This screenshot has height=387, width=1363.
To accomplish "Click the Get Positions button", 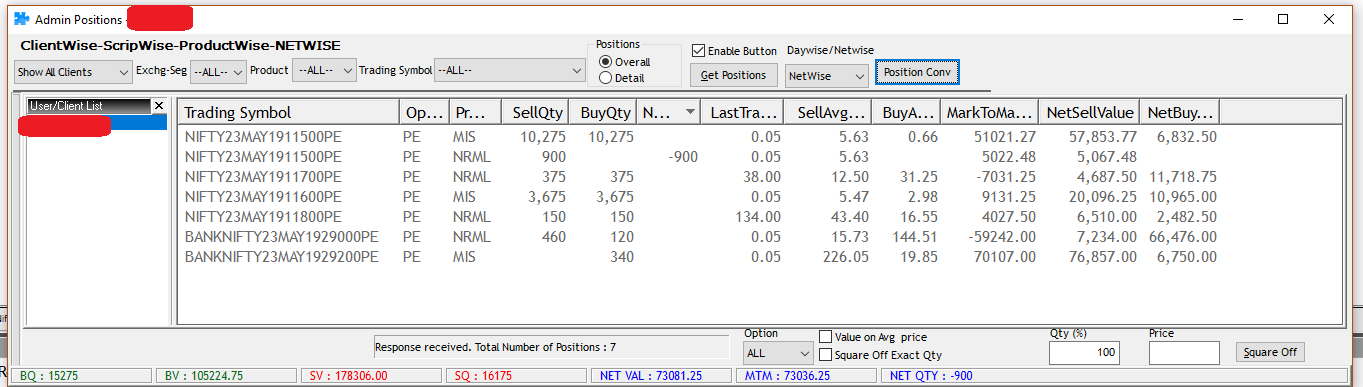I will tap(734, 75).
